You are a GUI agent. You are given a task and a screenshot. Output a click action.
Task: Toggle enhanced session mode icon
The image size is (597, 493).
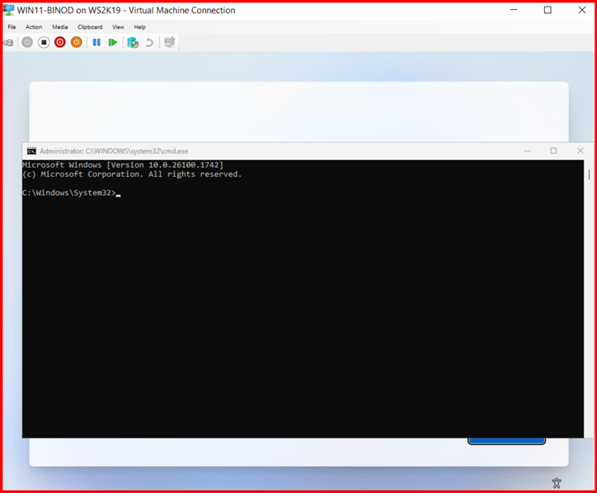[169, 42]
